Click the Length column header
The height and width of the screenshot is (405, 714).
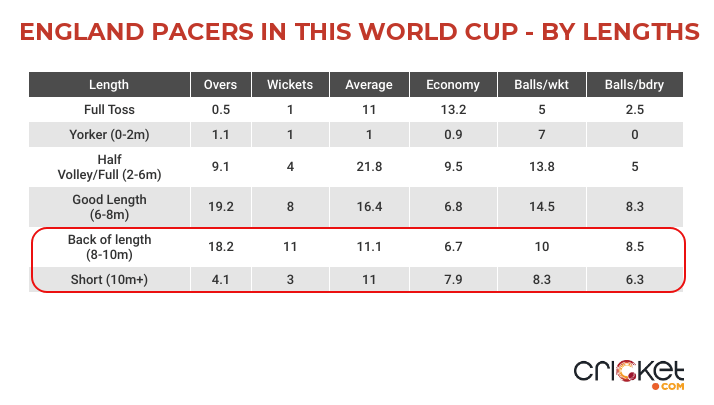(x=109, y=85)
